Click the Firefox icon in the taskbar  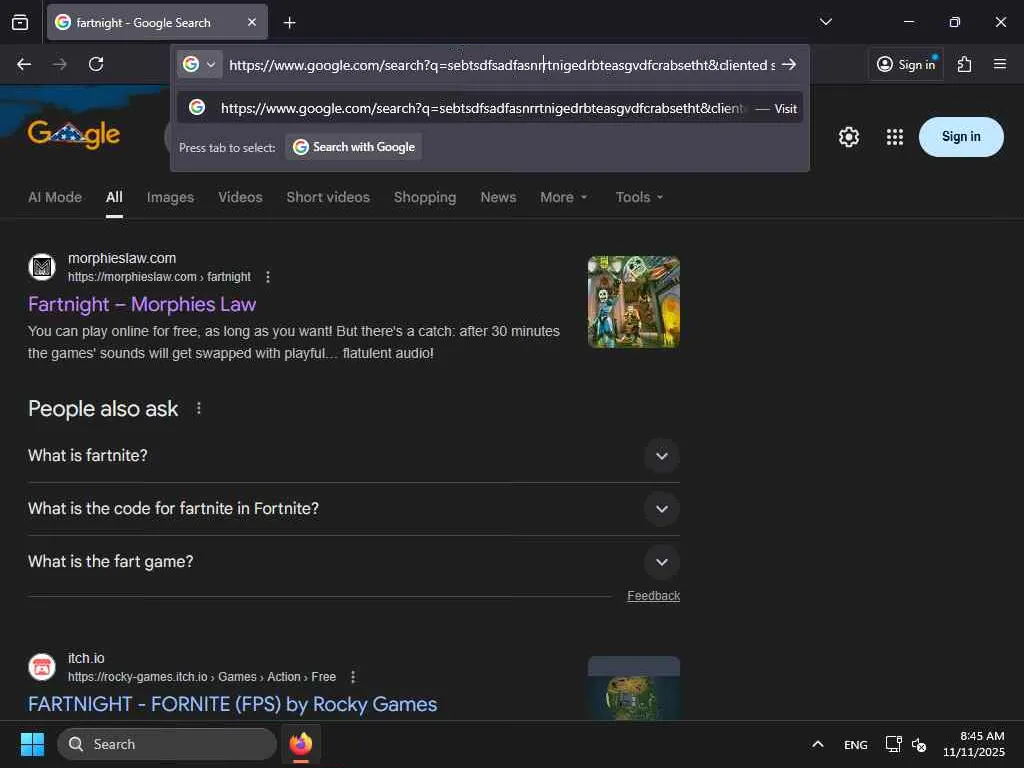[x=301, y=744]
